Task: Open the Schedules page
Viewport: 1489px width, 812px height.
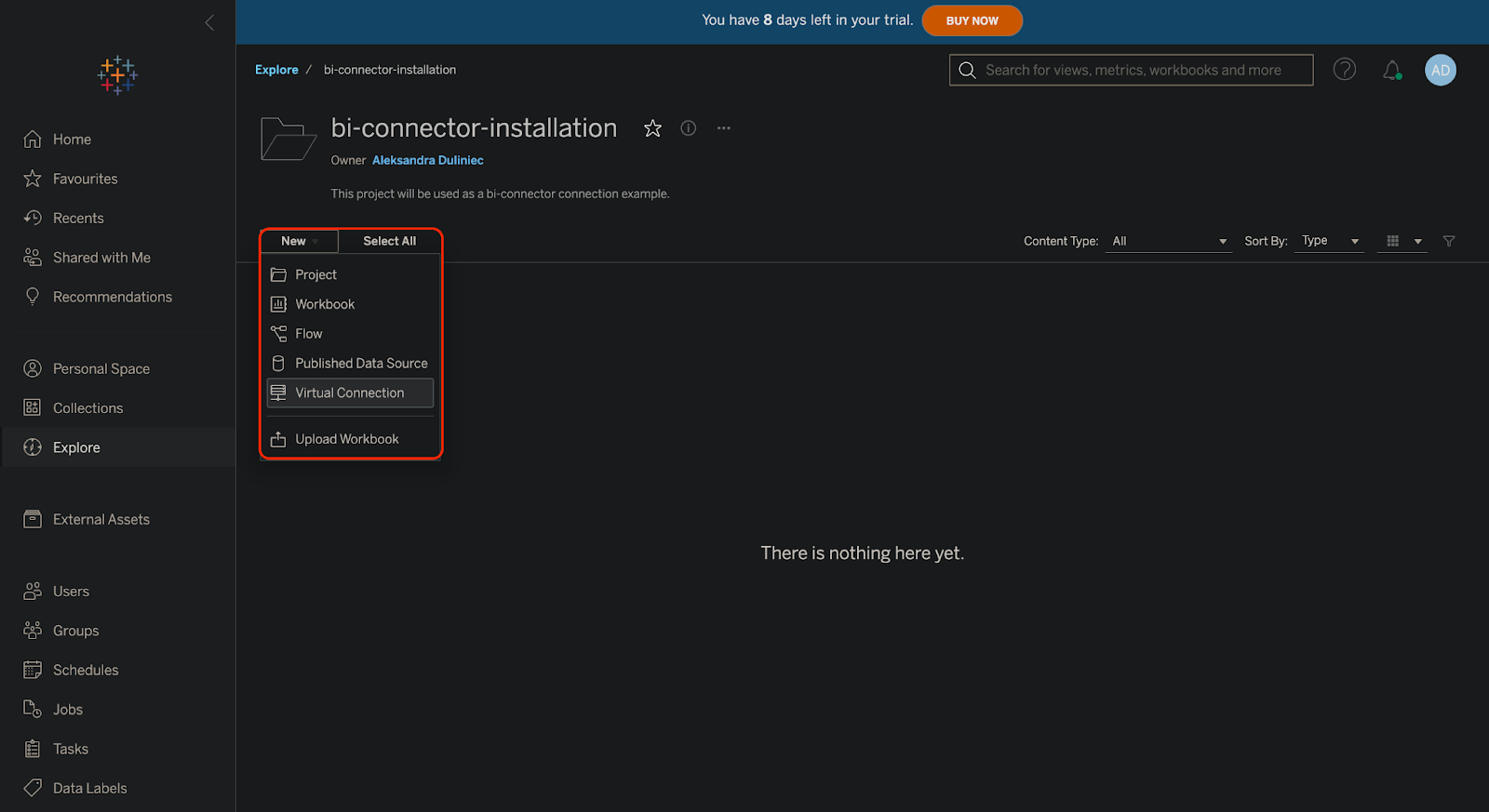Action: tap(86, 670)
